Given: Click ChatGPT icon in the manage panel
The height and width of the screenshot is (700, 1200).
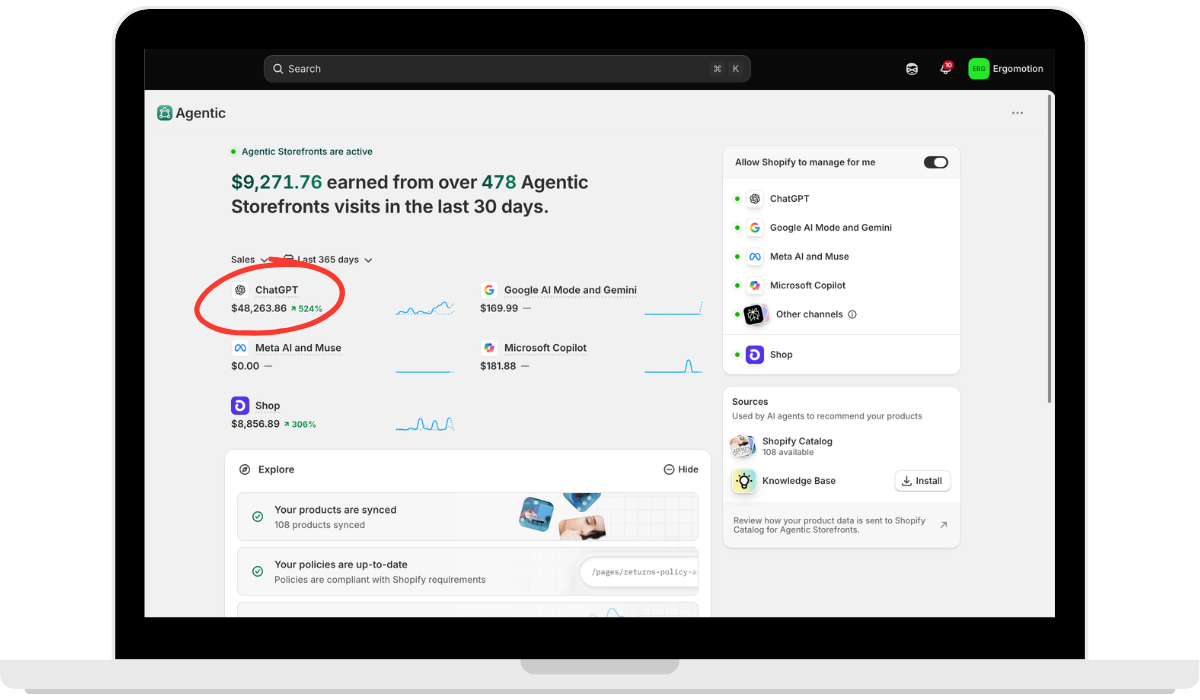Looking at the screenshot, I should [x=755, y=199].
